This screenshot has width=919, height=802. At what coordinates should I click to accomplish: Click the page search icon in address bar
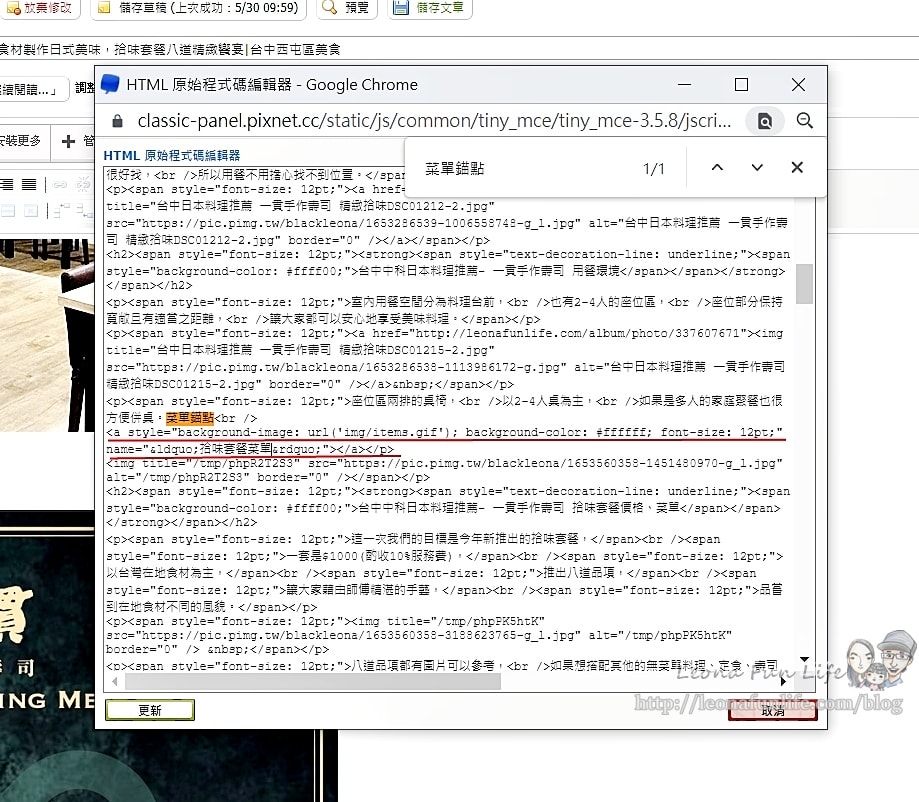coord(765,121)
